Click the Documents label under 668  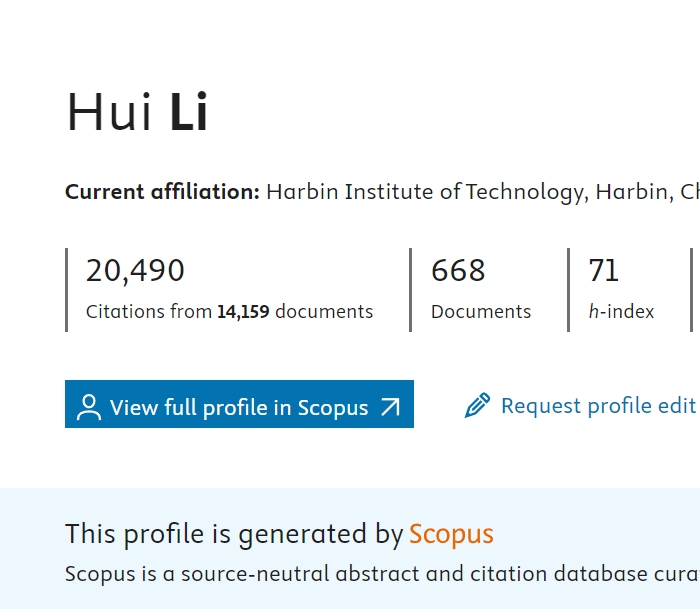click(481, 312)
